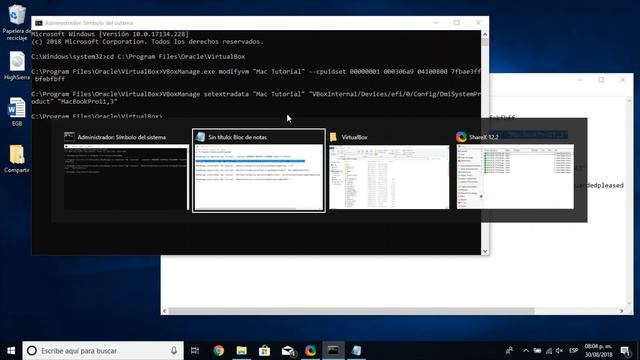Viewport: 640px width, 360px height.
Task: Switch to Administrador: Símbolo del sistema thumbnail
Action: pyautogui.click(x=126, y=177)
